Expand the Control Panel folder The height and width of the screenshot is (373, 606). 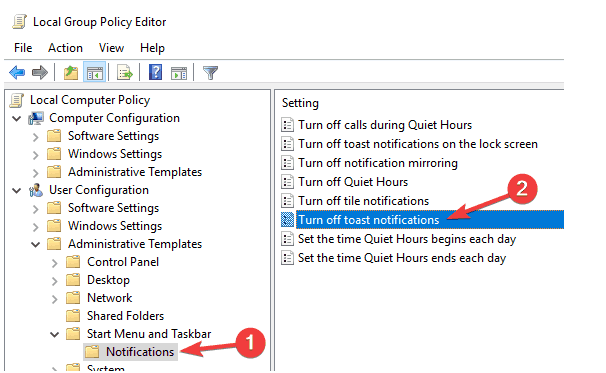point(54,263)
